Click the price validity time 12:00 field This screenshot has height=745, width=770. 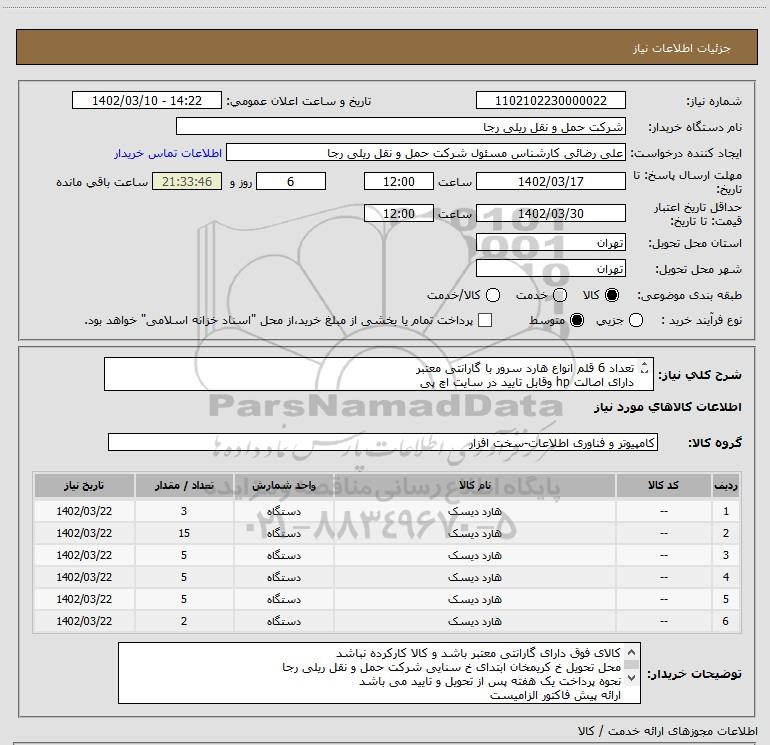[x=399, y=214]
